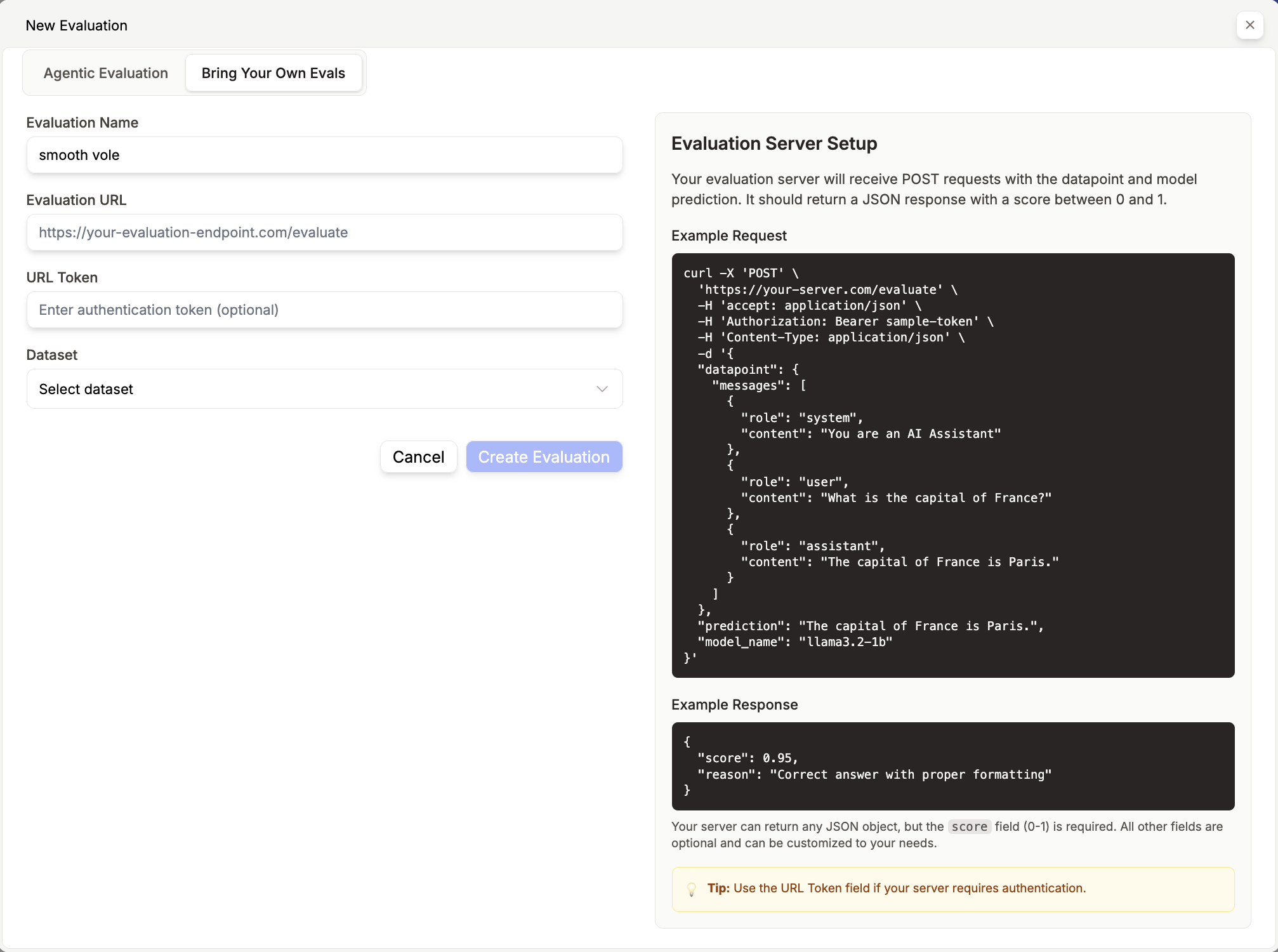Click the URL Token label
This screenshot has width=1278, height=952.
pos(62,277)
